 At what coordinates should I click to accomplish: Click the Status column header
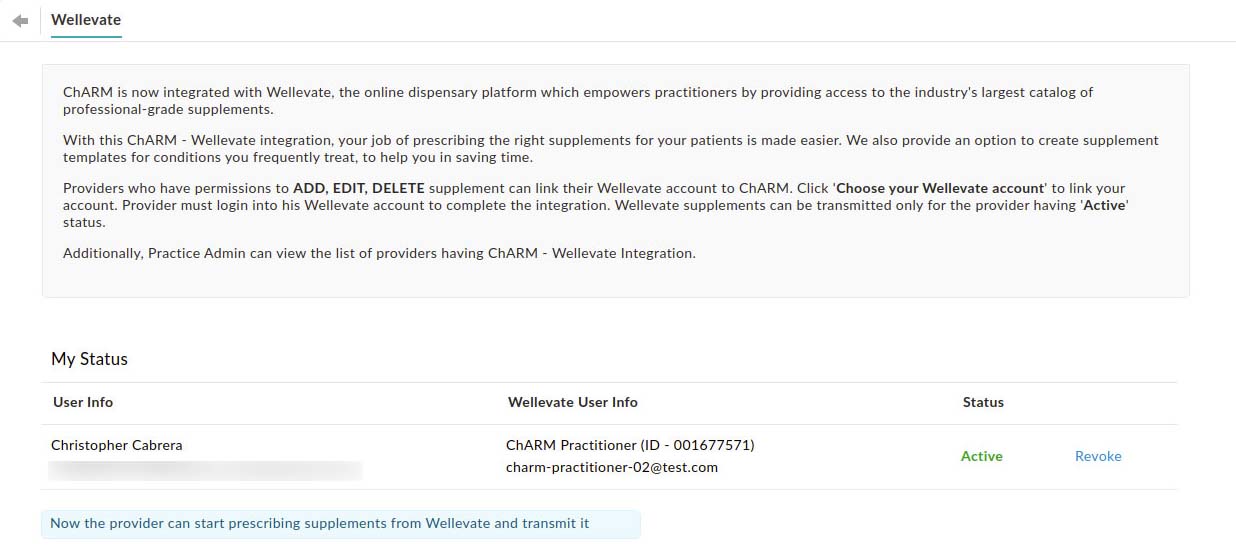click(983, 402)
